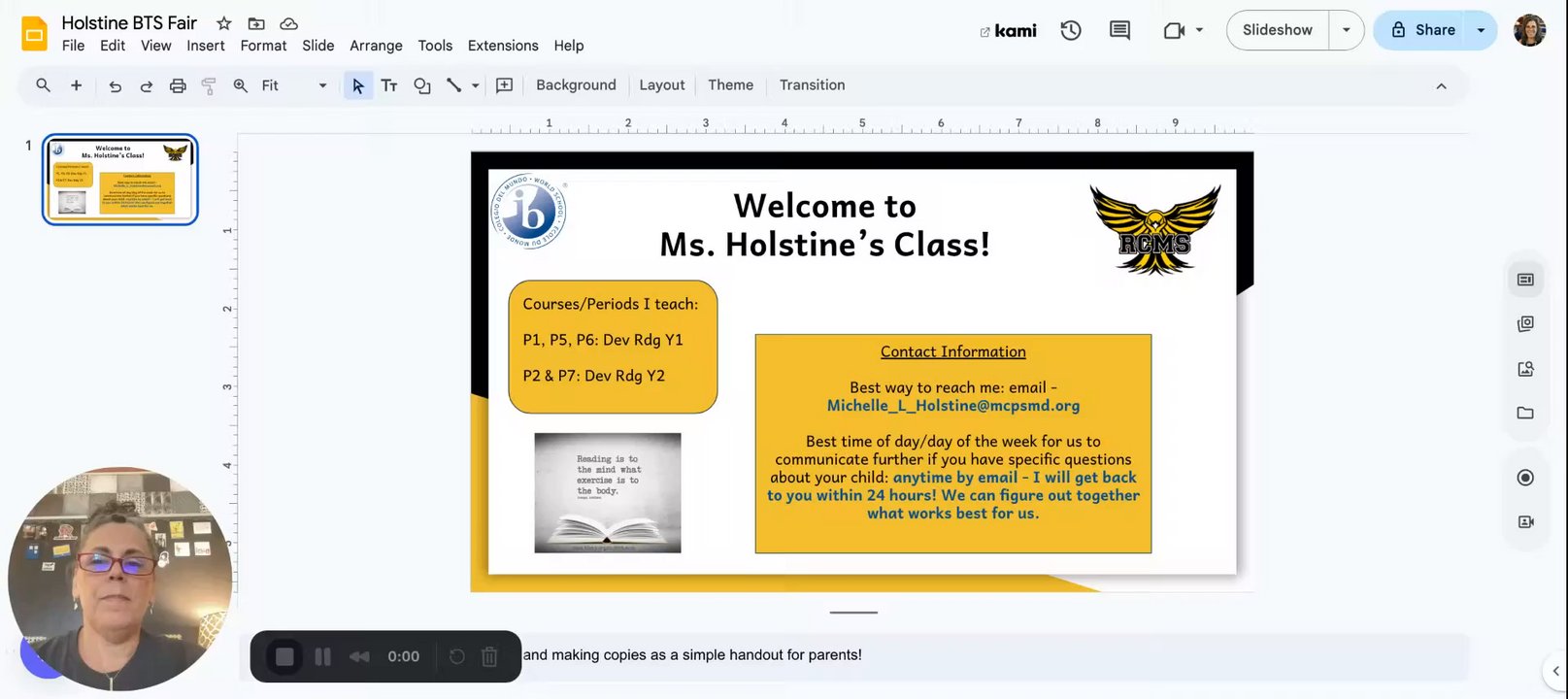
Task: Open the Google Slides home icon
Action: [x=34, y=34]
